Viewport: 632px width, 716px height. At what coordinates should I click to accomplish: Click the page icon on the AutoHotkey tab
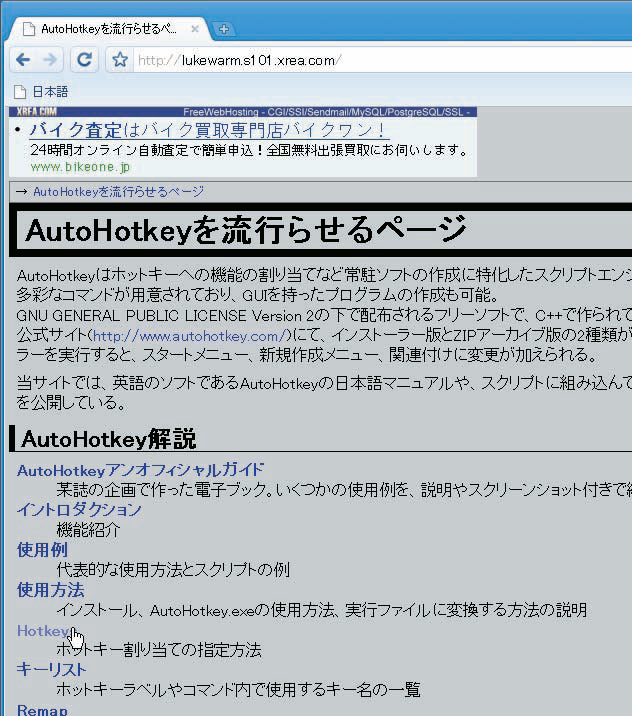point(29,29)
